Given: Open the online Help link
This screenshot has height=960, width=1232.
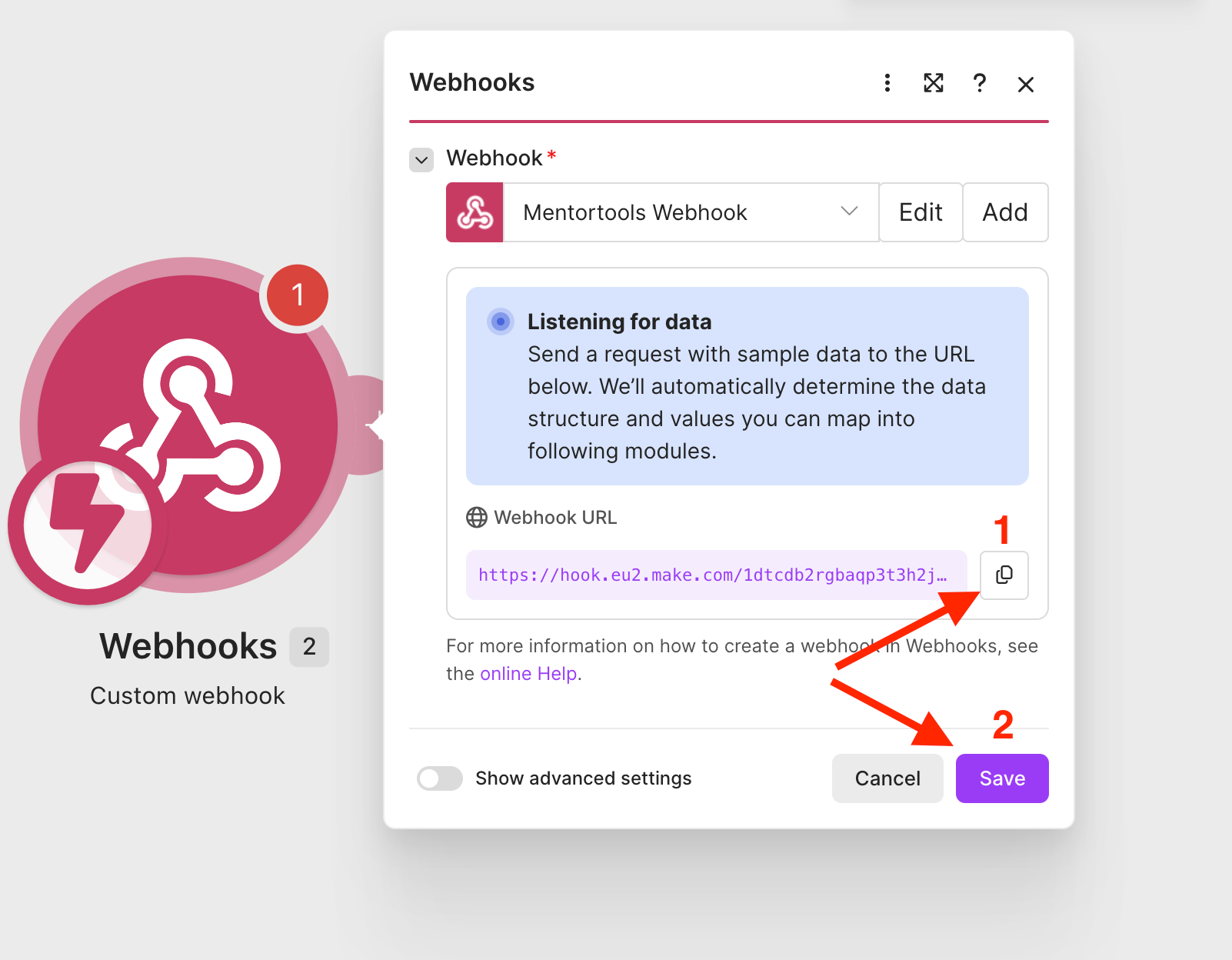Looking at the screenshot, I should point(528,674).
